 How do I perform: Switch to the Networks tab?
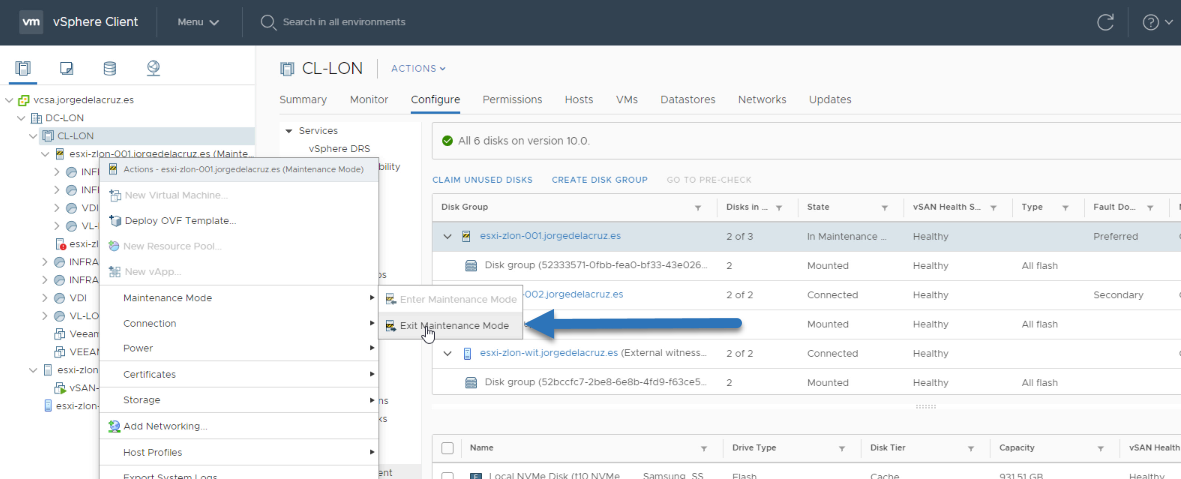[762, 99]
